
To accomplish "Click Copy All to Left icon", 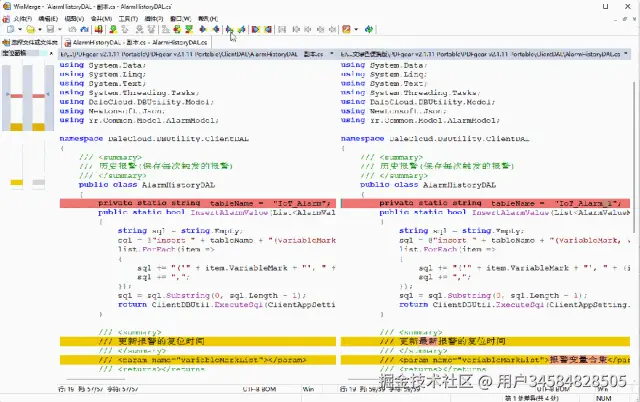I will 268,29.
